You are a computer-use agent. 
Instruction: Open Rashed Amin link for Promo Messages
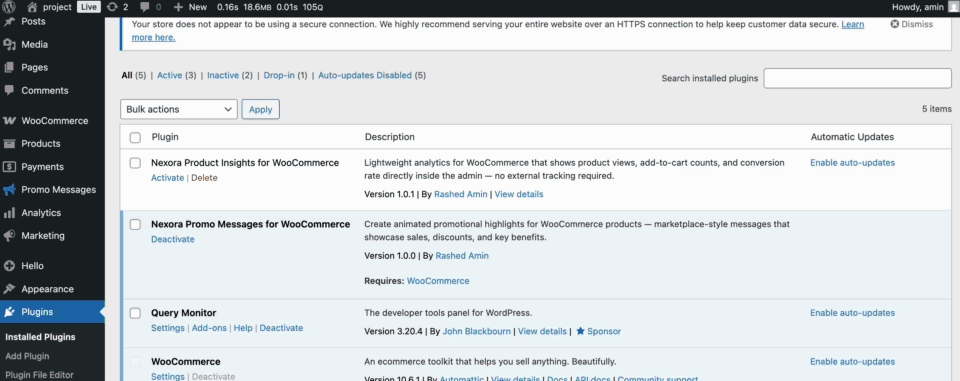(462, 255)
